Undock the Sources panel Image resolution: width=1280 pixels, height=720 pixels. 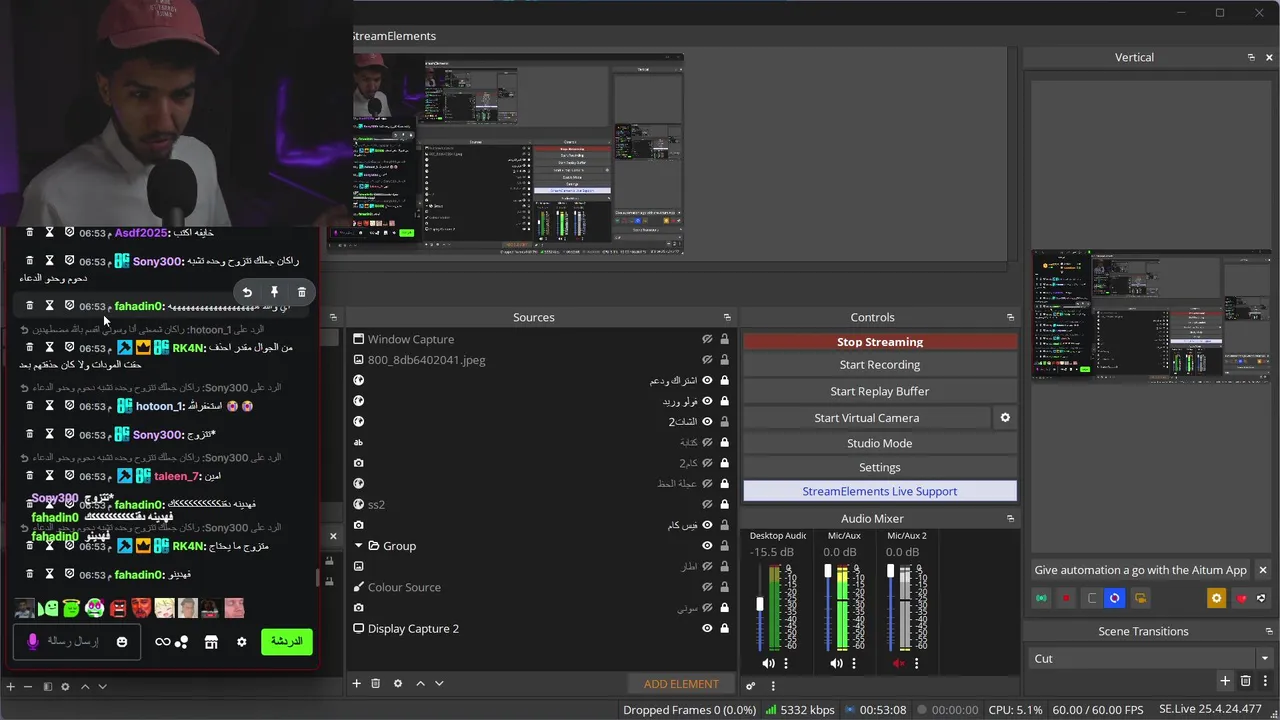(x=727, y=317)
